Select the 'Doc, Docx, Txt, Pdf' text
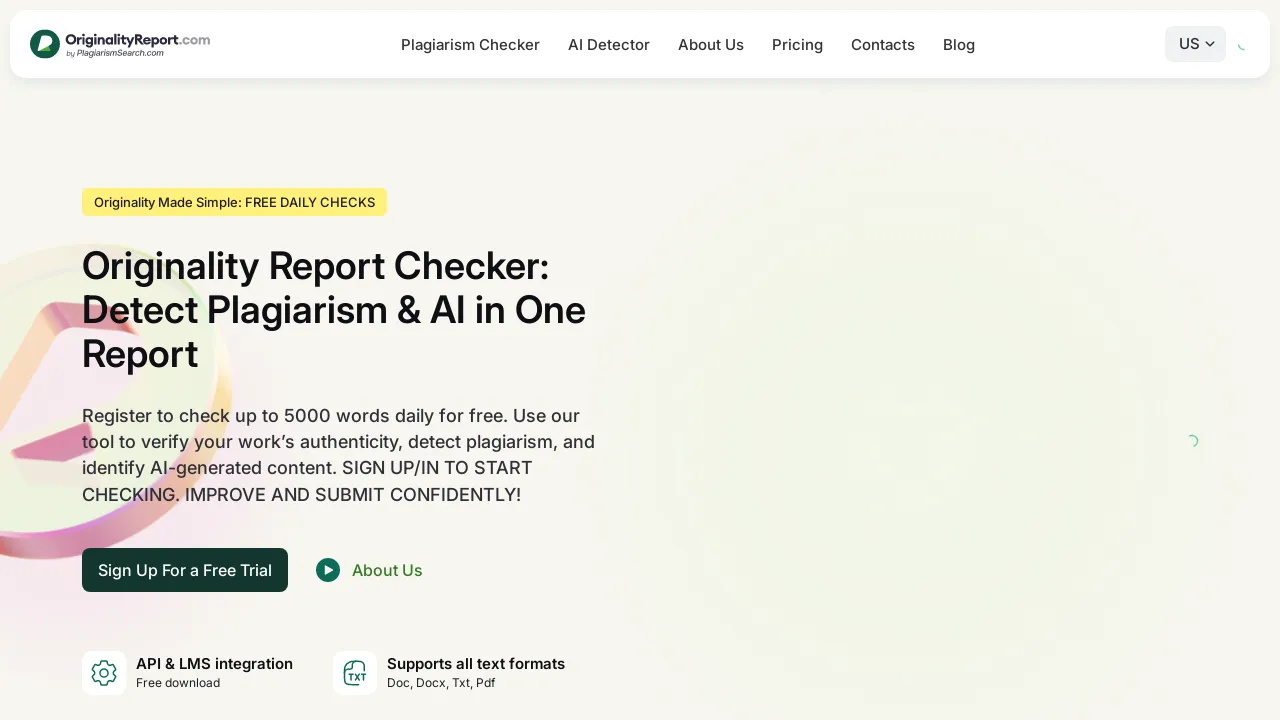Screen dimensions: 1280x720 click(441, 683)
